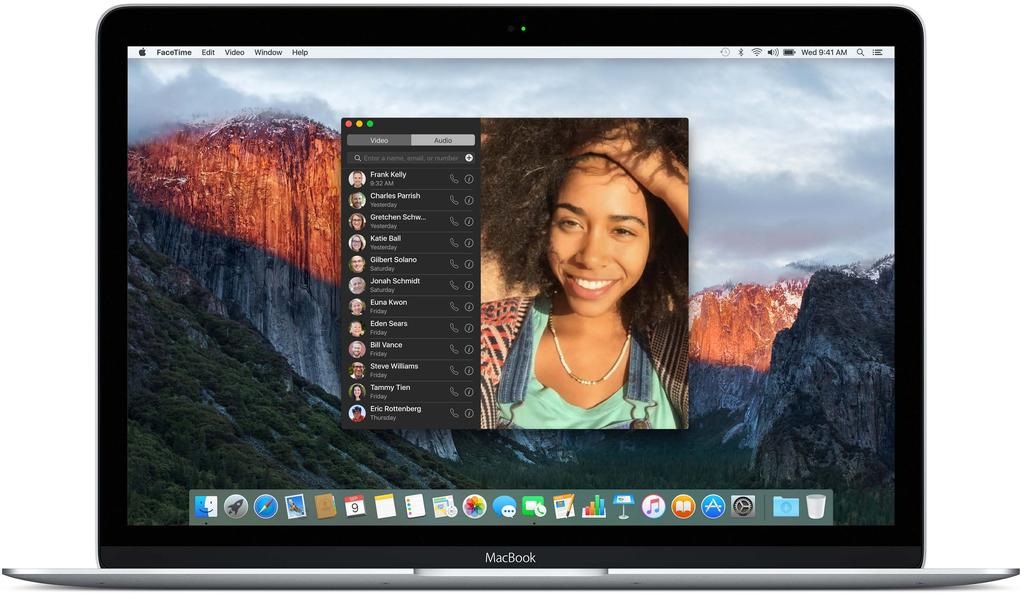The width and height of the screenshot is (1024, 599).
Task: Select the Tammy Tien entry
Action: point(411,392)
